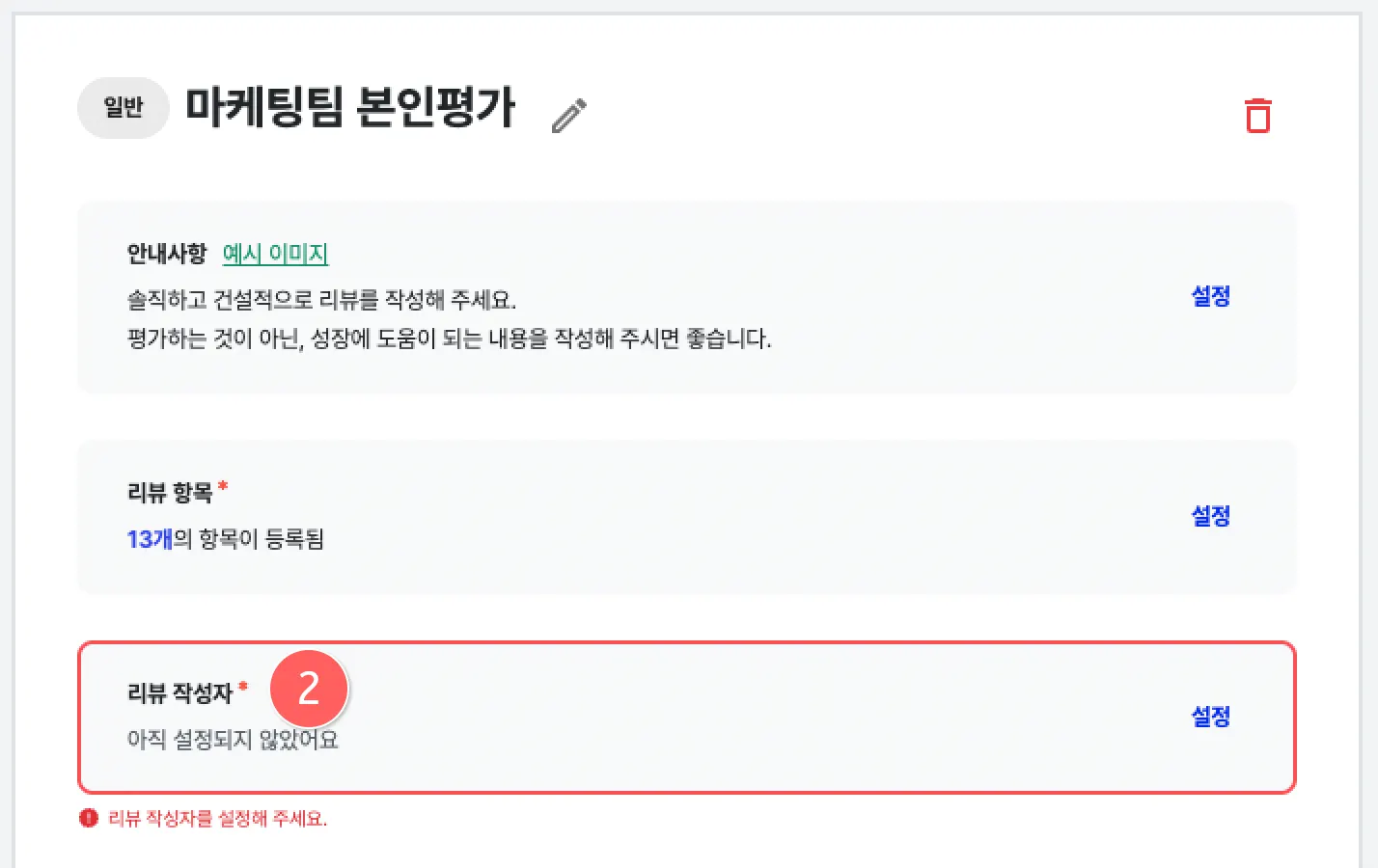Click the red asterisk next to 리뷰 작성자
Viewport: 1378px width, 868px height.
(243, 688)
